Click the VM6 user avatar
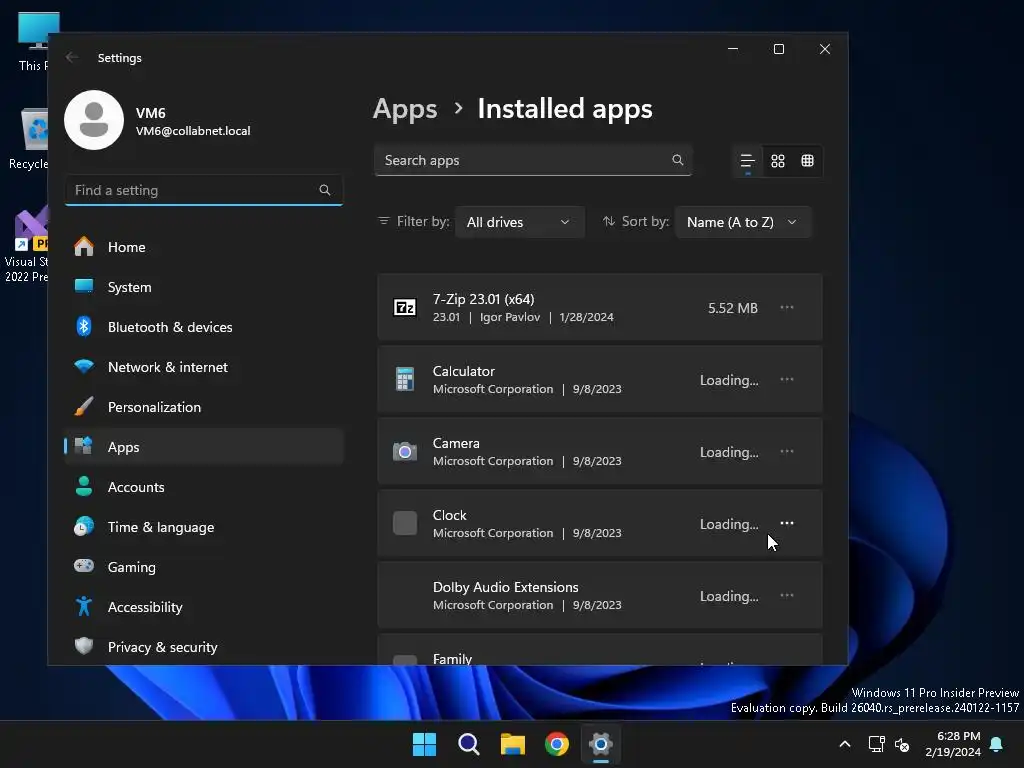This screenshot has width=1024, height=768. pos(94,120)
